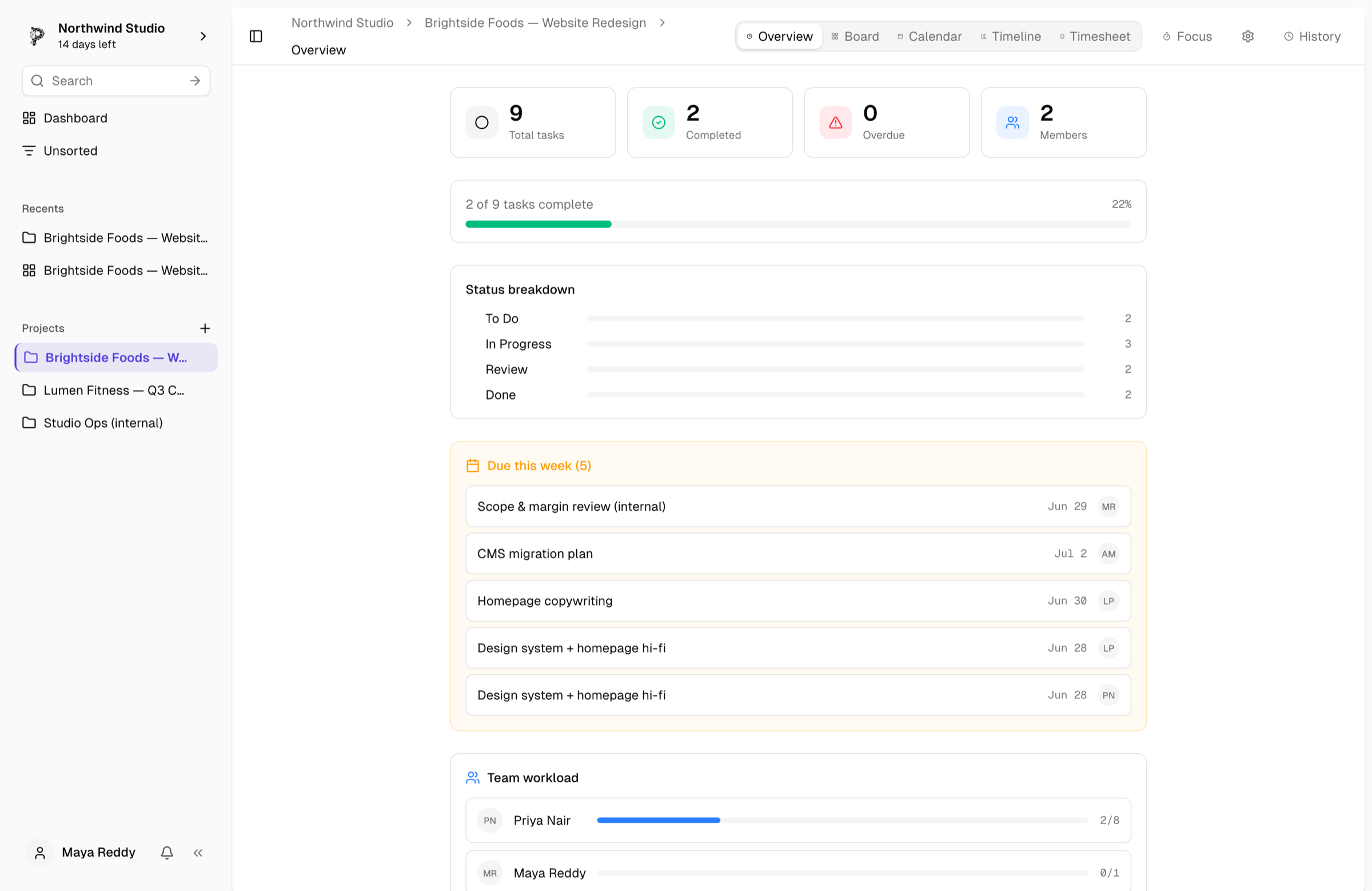The height and width of the screenshot is (891, 1372).
Task: Click PN avatar on Design system task
Action: click(x=1108, y=695)
